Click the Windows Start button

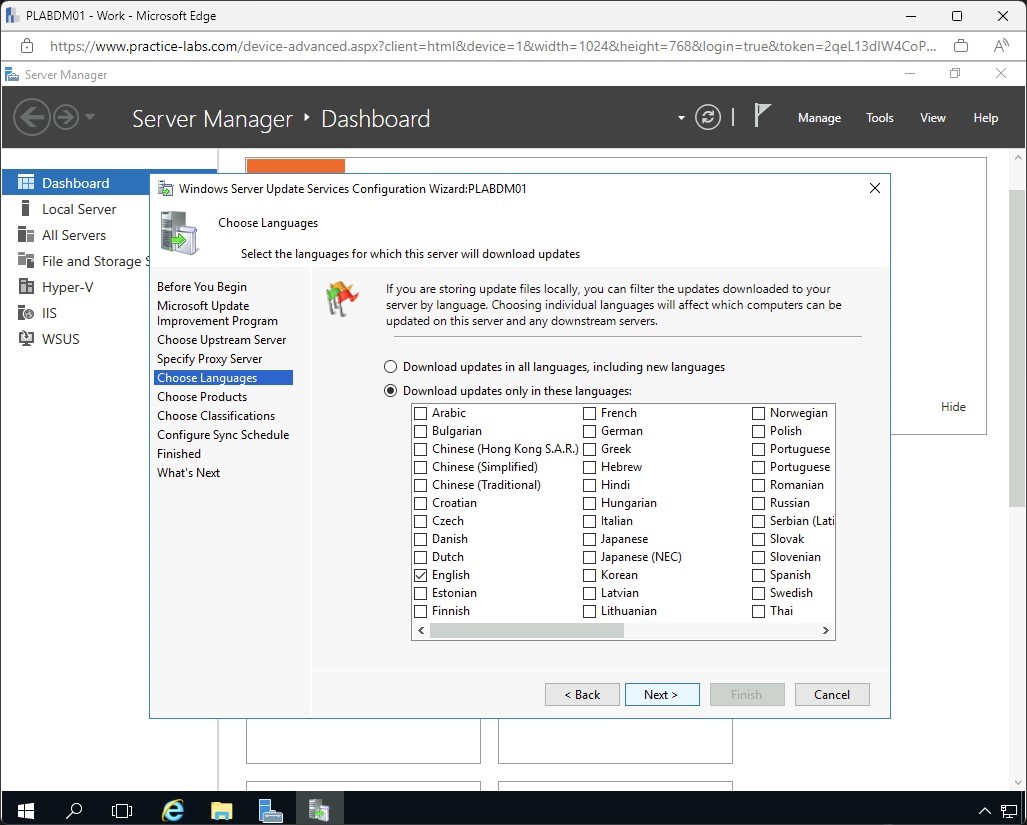coord(25,809)
